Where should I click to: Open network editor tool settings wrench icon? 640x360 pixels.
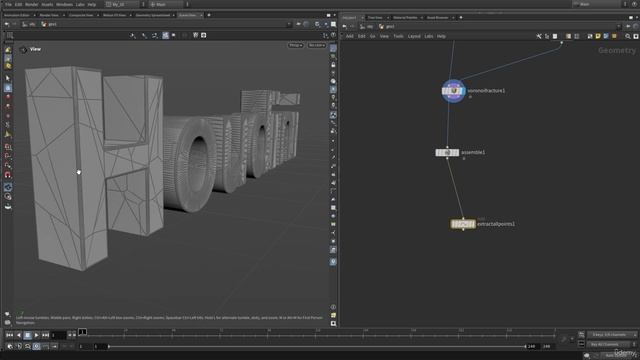tap(539, 36)
